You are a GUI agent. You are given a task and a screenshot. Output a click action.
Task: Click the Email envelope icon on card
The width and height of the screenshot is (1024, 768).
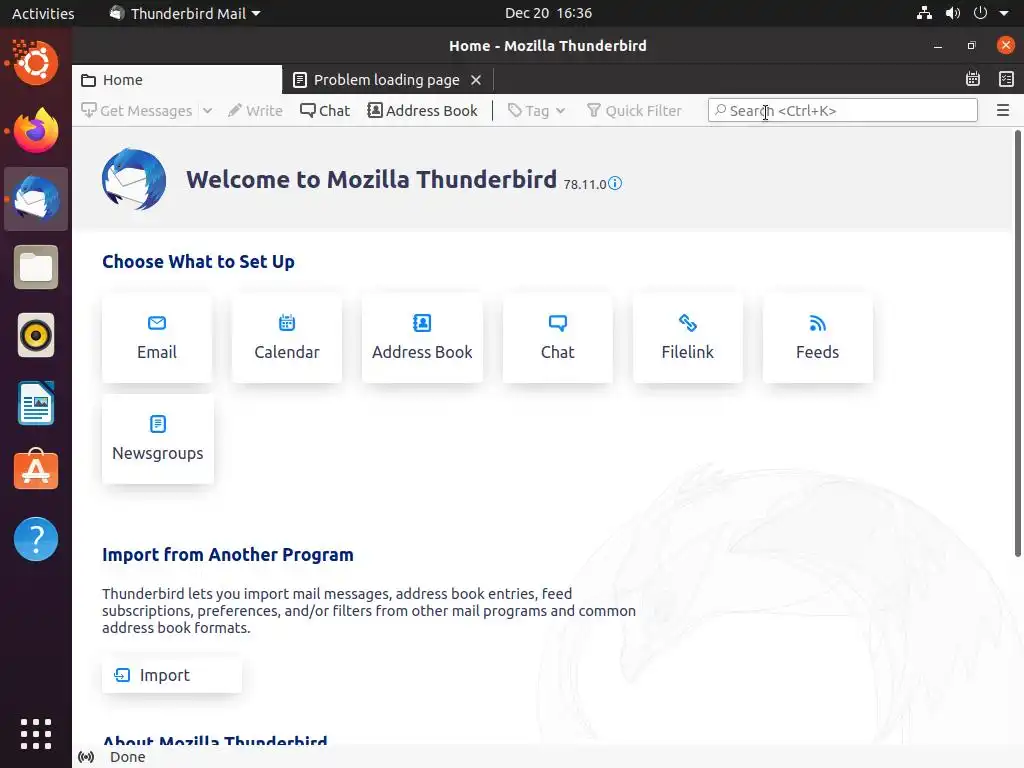pos(157,323)
